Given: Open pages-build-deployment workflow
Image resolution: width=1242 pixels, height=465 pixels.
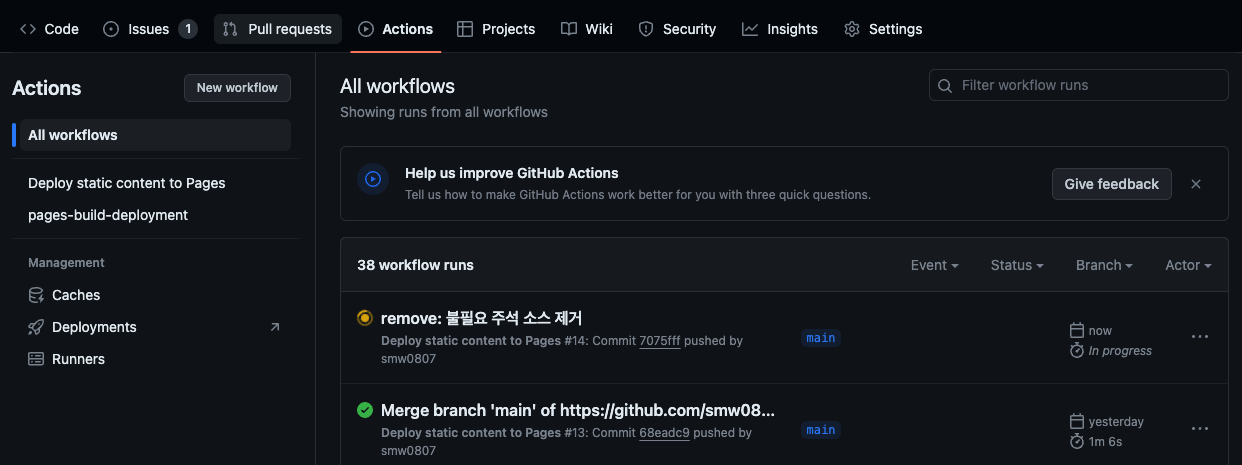Looking at the screenshot, I should click(108, 215).
